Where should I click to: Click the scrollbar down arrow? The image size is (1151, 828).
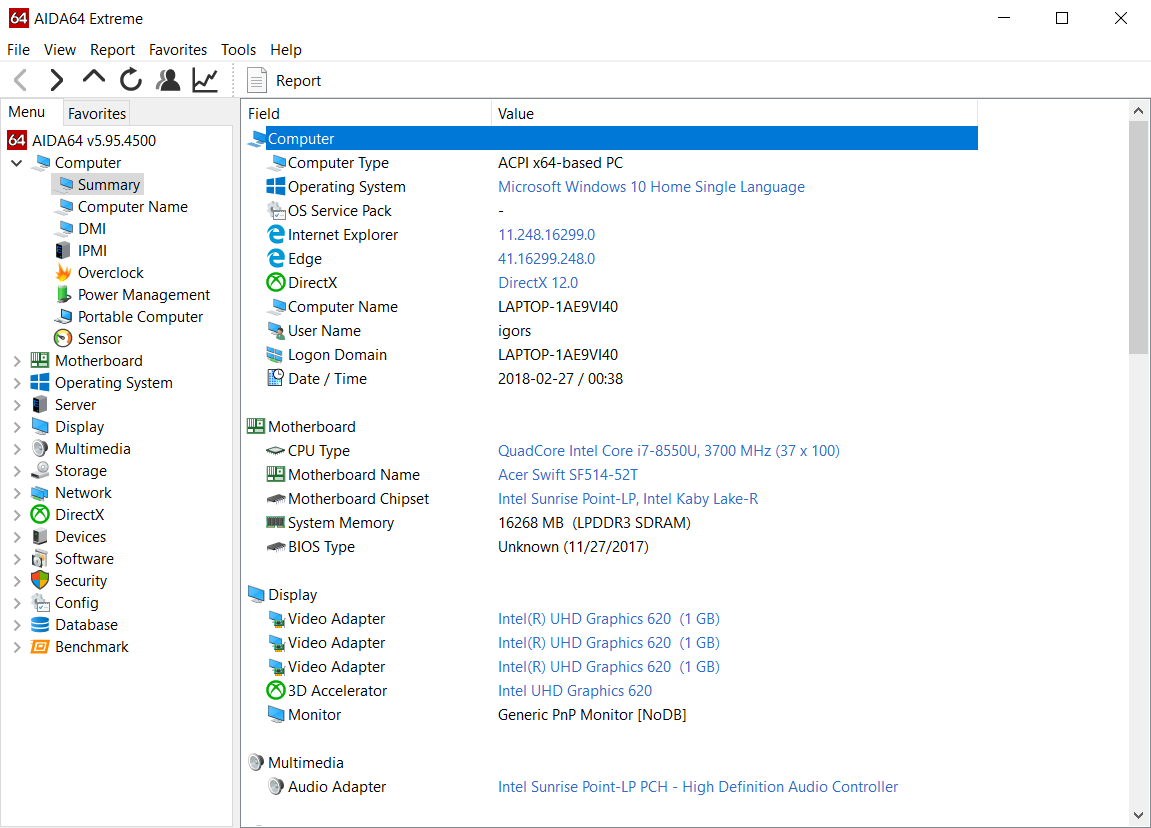[x=1138, y=816]
